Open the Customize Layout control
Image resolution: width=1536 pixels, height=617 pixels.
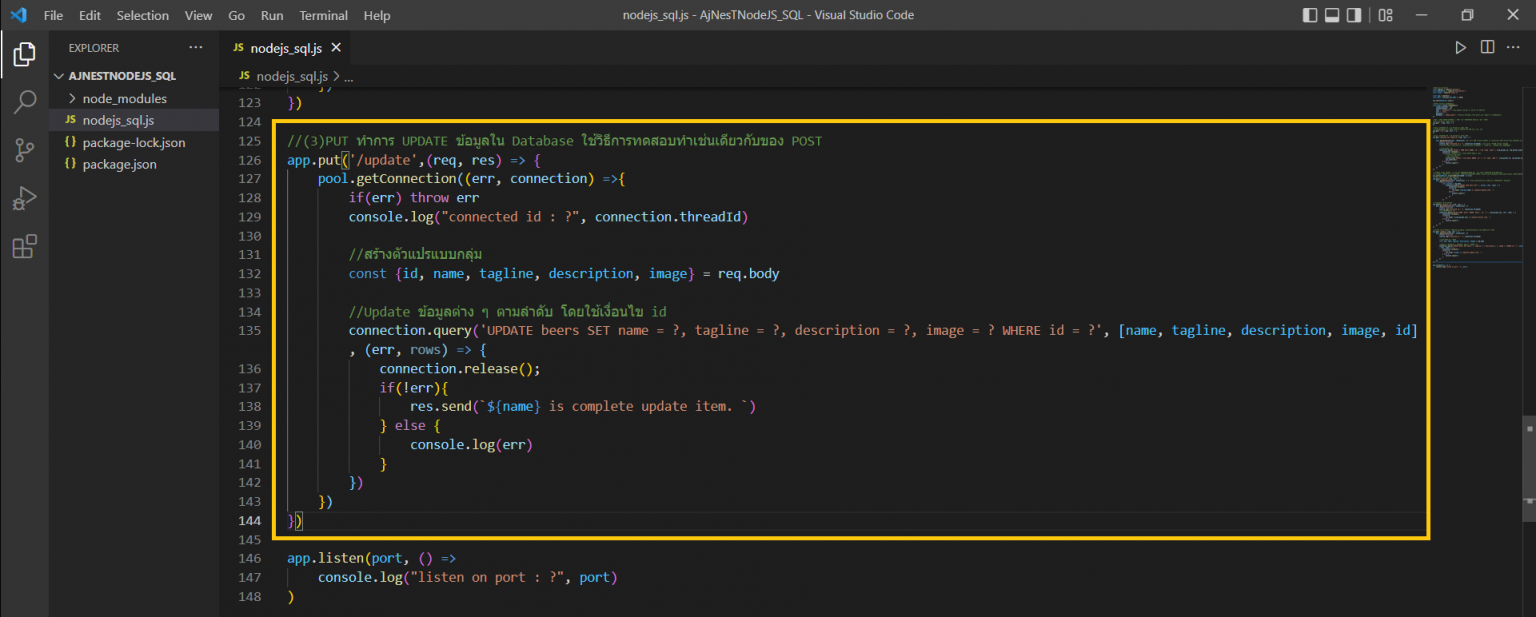[1384, 15]
